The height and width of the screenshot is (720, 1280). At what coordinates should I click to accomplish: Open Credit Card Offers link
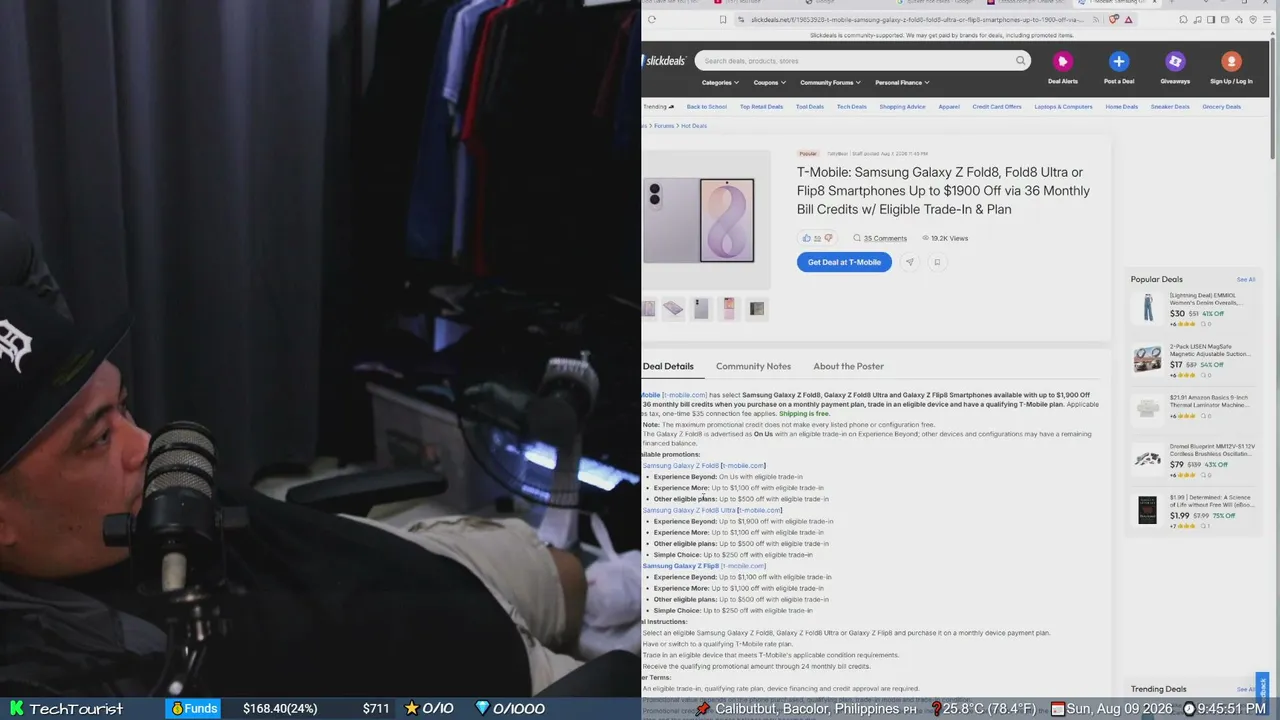(997, 106)
